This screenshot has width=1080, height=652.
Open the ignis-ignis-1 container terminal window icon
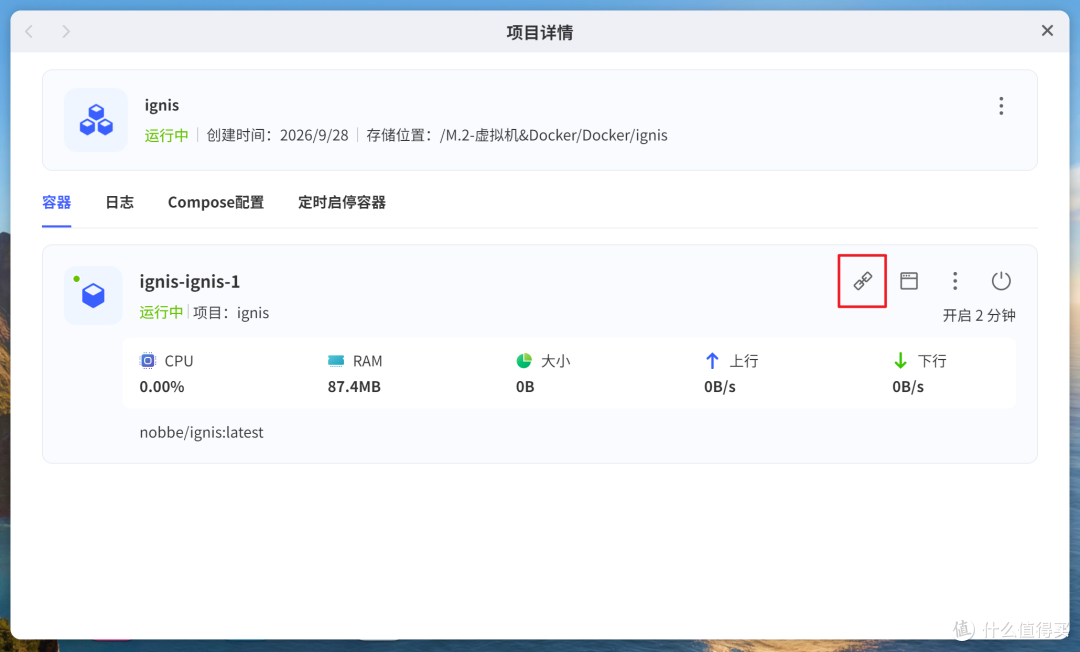click(909, 281)
